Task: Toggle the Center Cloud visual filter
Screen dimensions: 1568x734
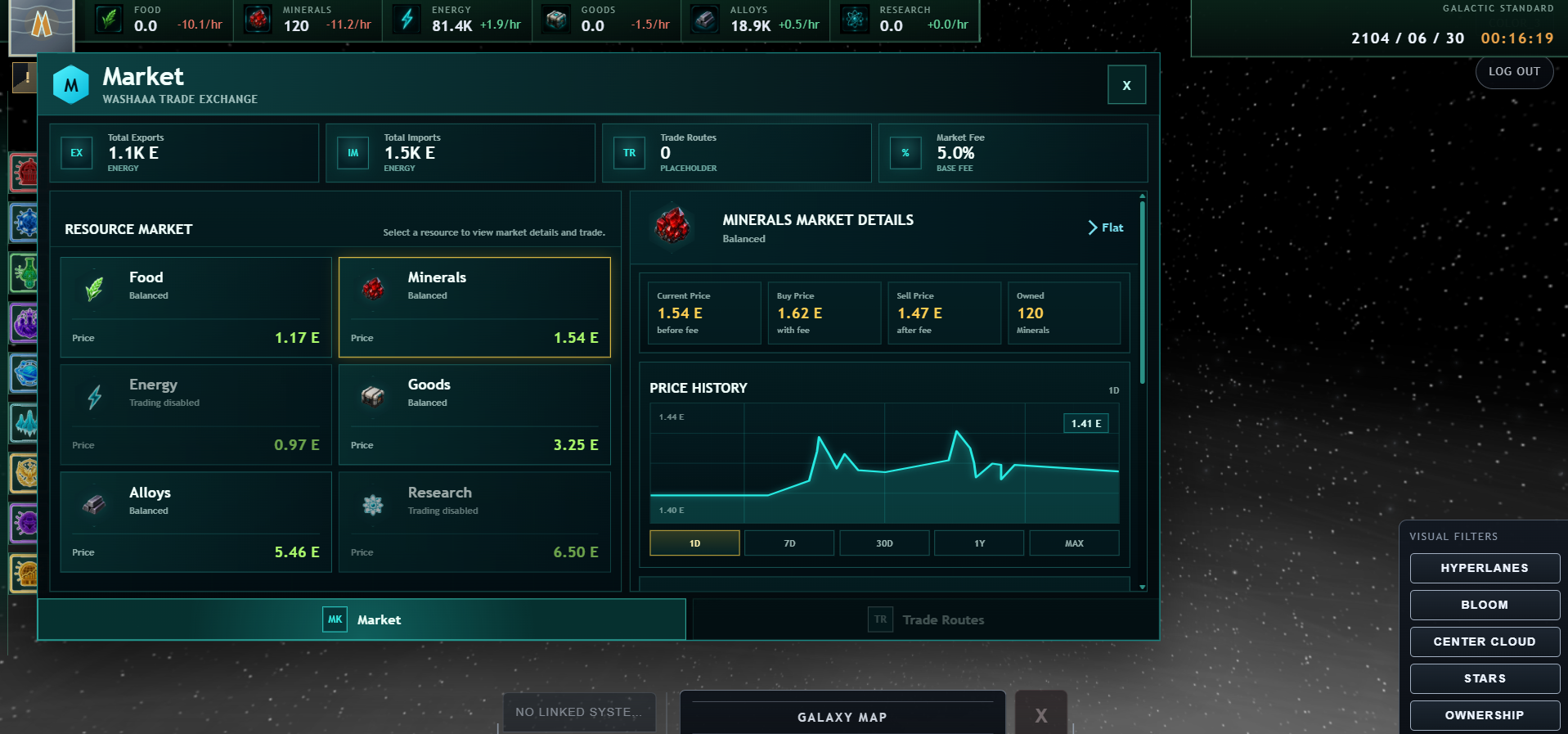Action: 1485,642
